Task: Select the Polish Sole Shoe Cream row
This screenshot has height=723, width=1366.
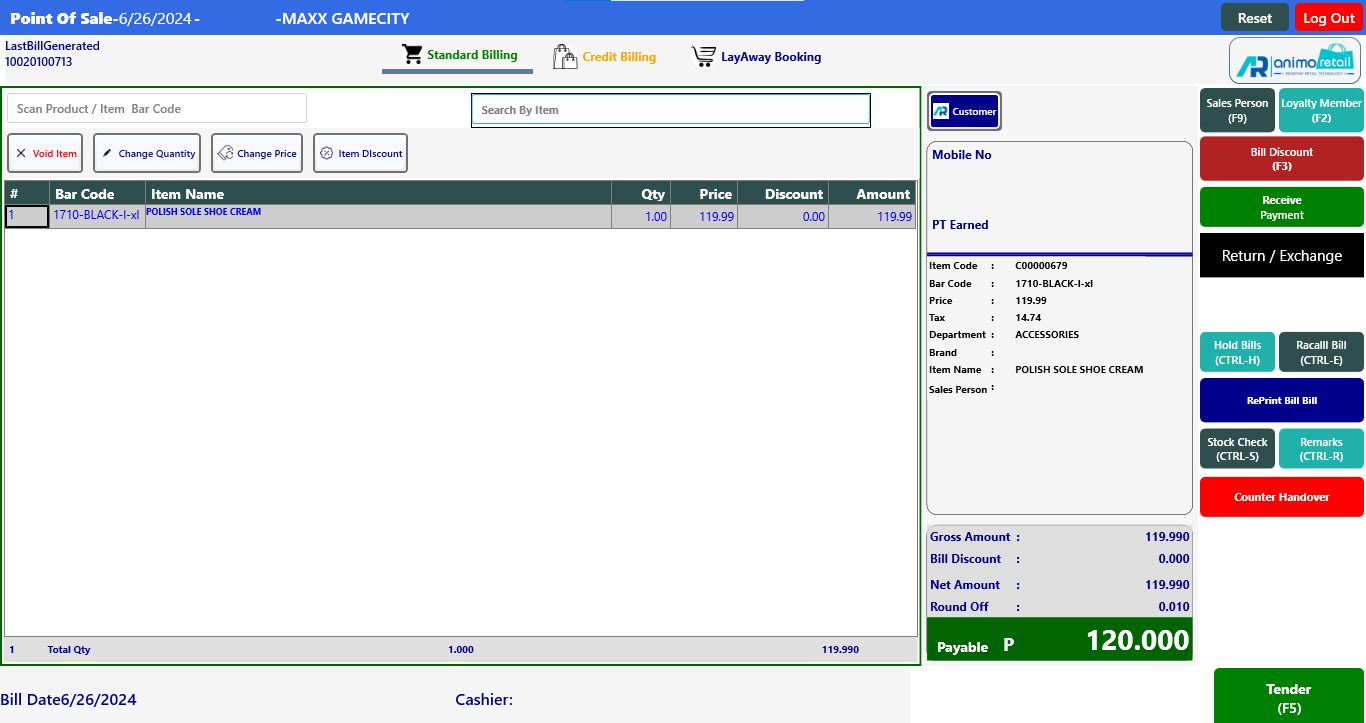Action: [380, 217]
